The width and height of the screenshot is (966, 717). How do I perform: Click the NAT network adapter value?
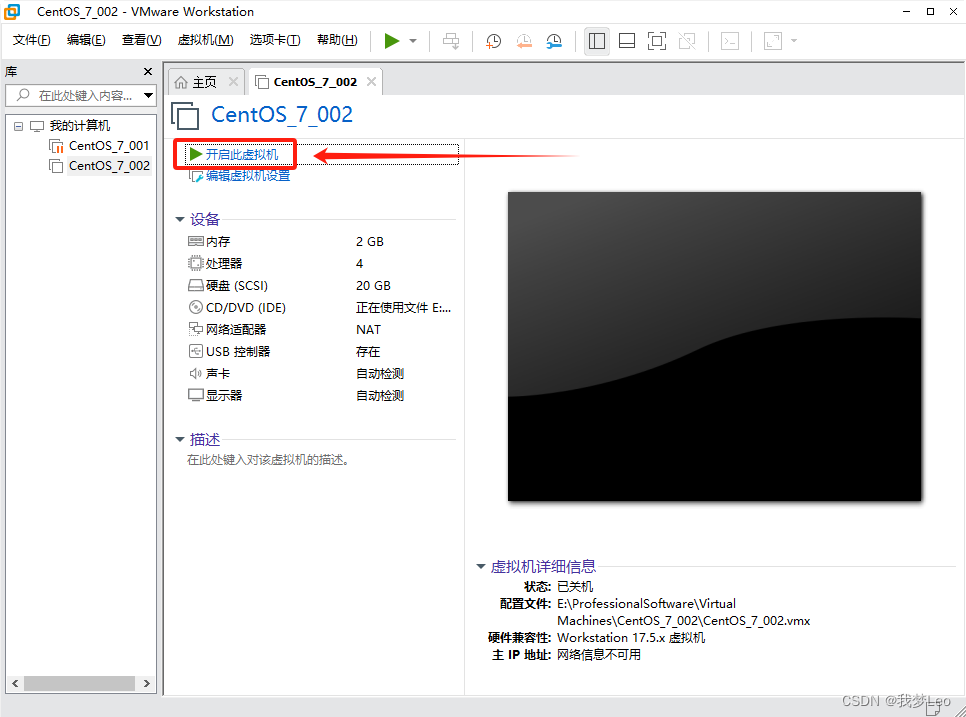[368, 330]
